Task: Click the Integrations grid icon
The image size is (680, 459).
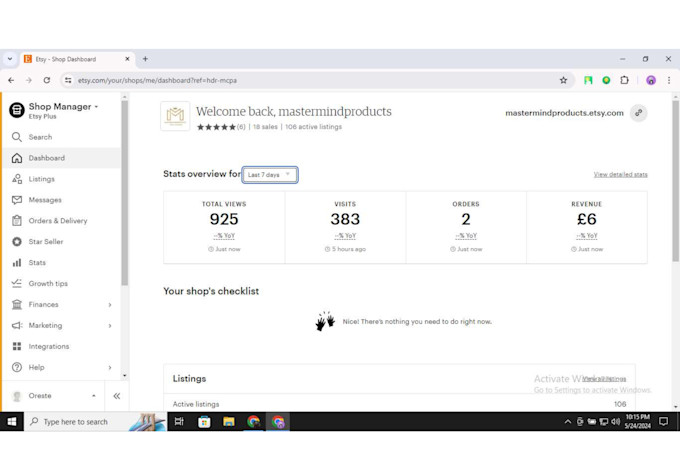Action: 17,346
